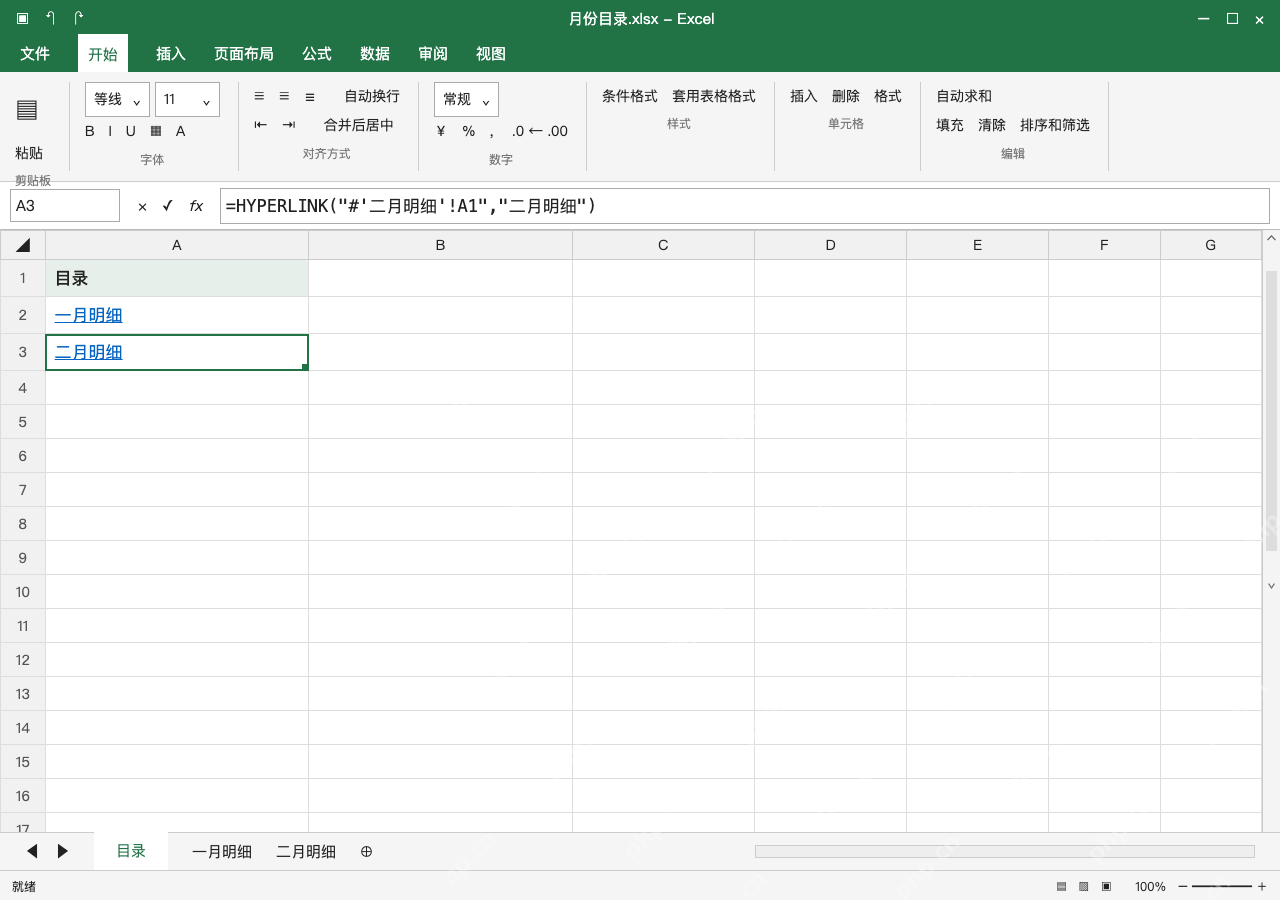Click the decimal places .0 ← .00 control
1280x900 pixels.
pos(539,131)
